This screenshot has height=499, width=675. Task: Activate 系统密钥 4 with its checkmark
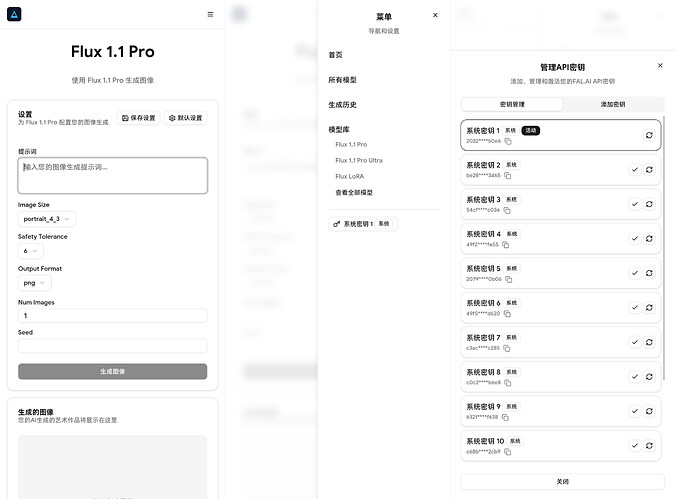pyautogui.click(x=635, y=239)
